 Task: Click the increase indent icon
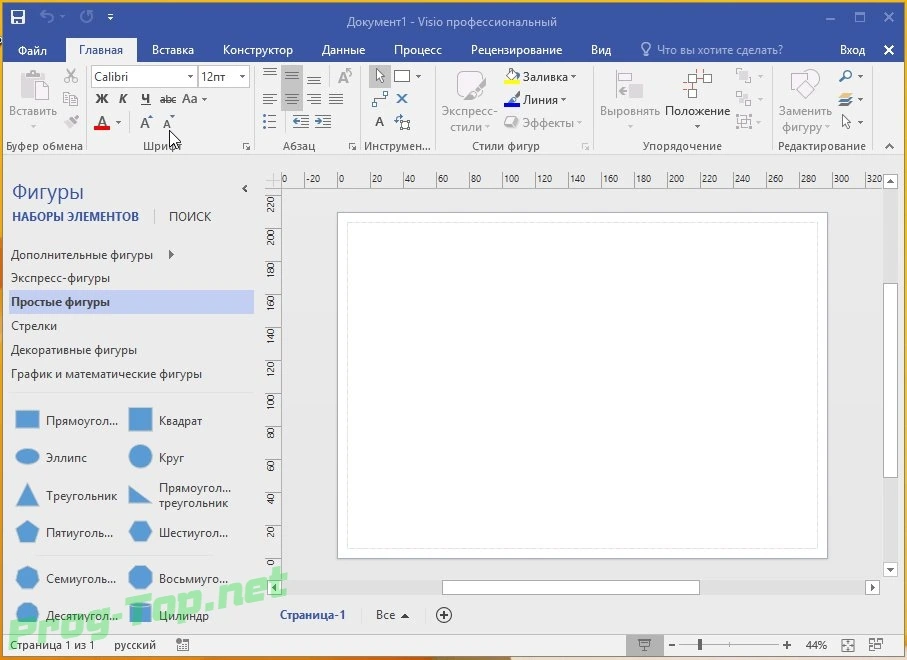pyautogui.click(x=323, y=121)
